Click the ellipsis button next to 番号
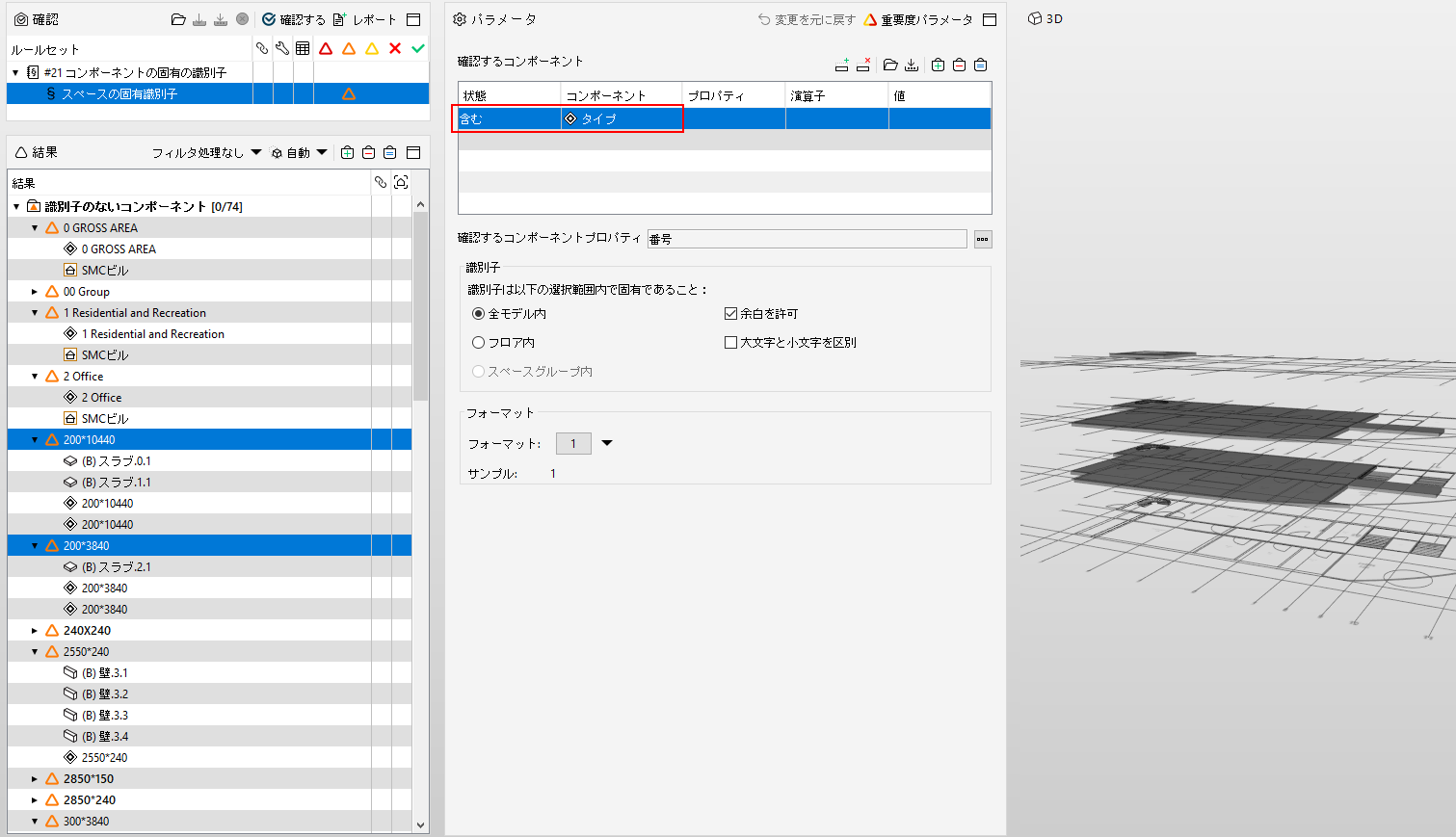Viewport: 1456px width, 837px height. (x=983, y=239)
